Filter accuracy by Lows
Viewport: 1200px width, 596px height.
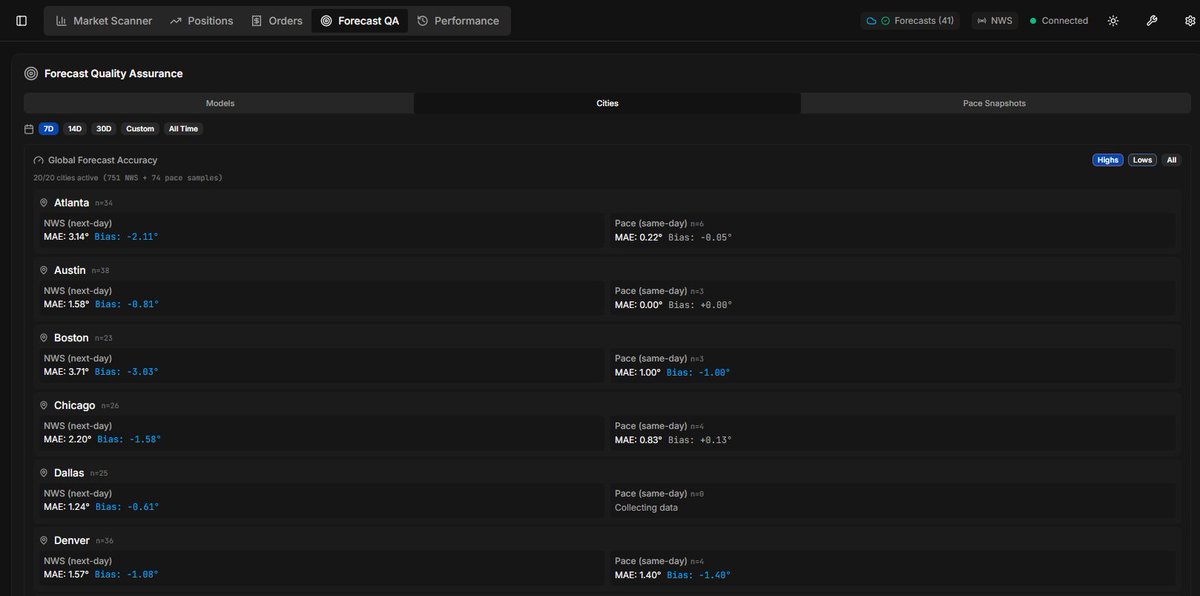(x=1142, y=160)
